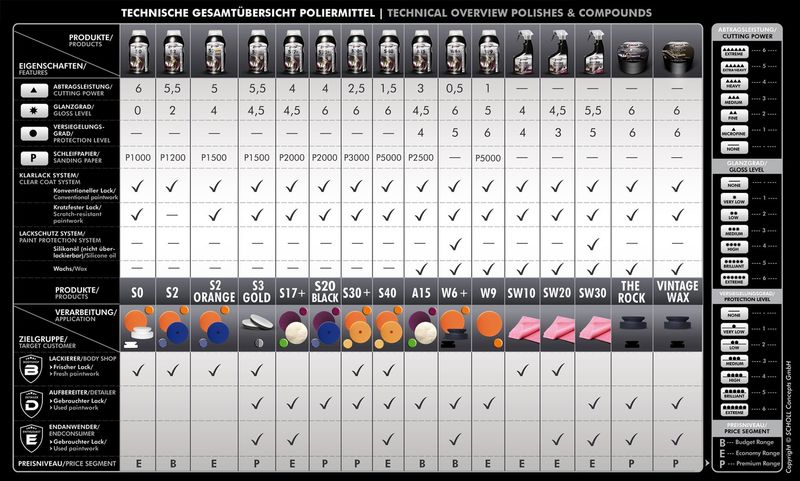Screen dimensions: 800x481
Task: Select The Rock wax tin image
Action: tap(632, 57)
